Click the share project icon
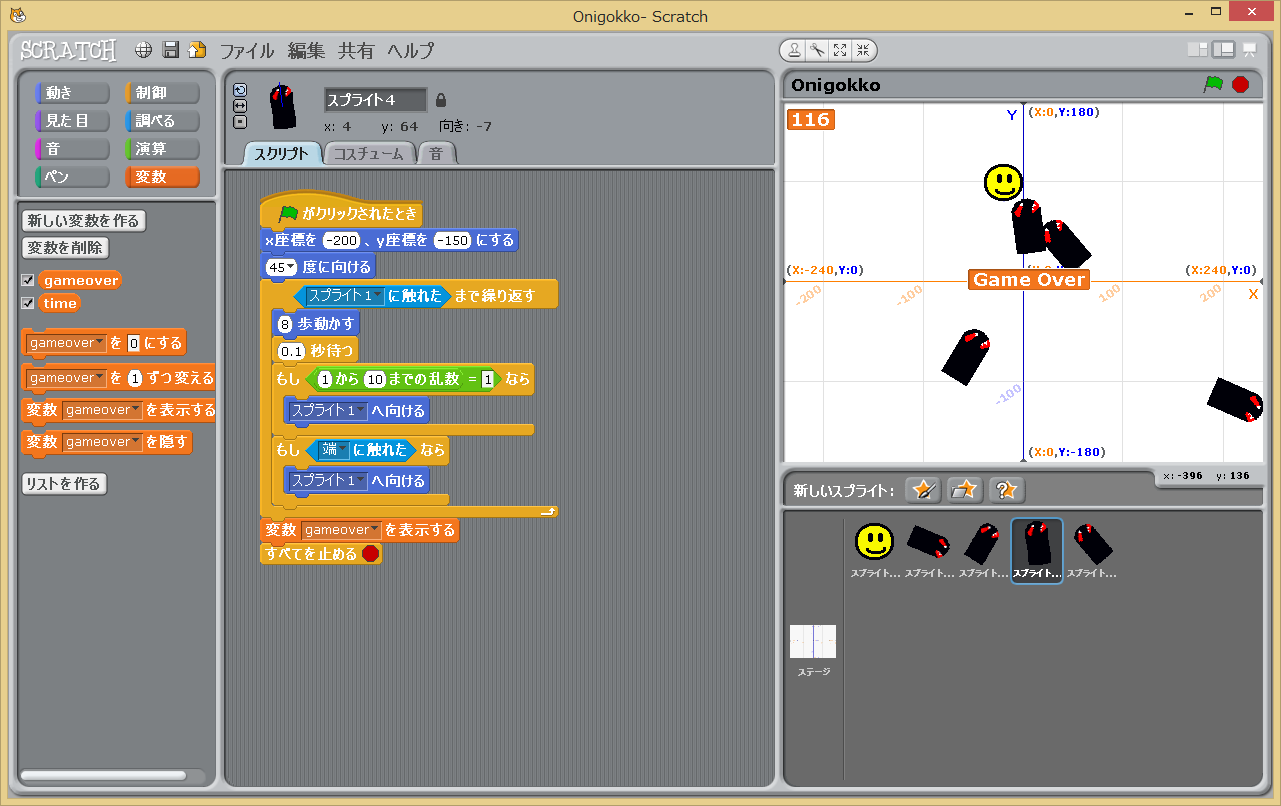The image size is (1281, 806). 197,50
